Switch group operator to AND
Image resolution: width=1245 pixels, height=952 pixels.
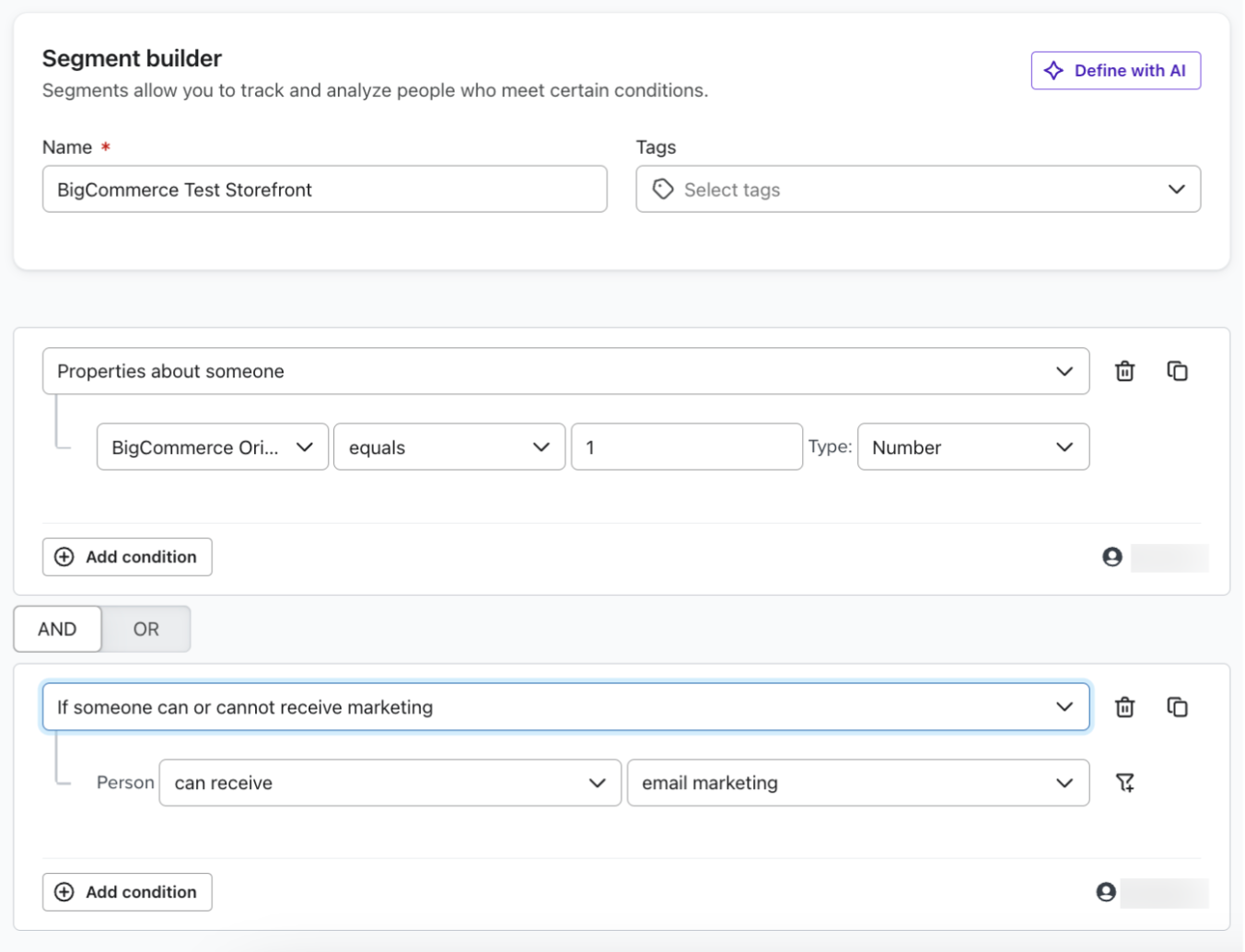click(57, 629)
